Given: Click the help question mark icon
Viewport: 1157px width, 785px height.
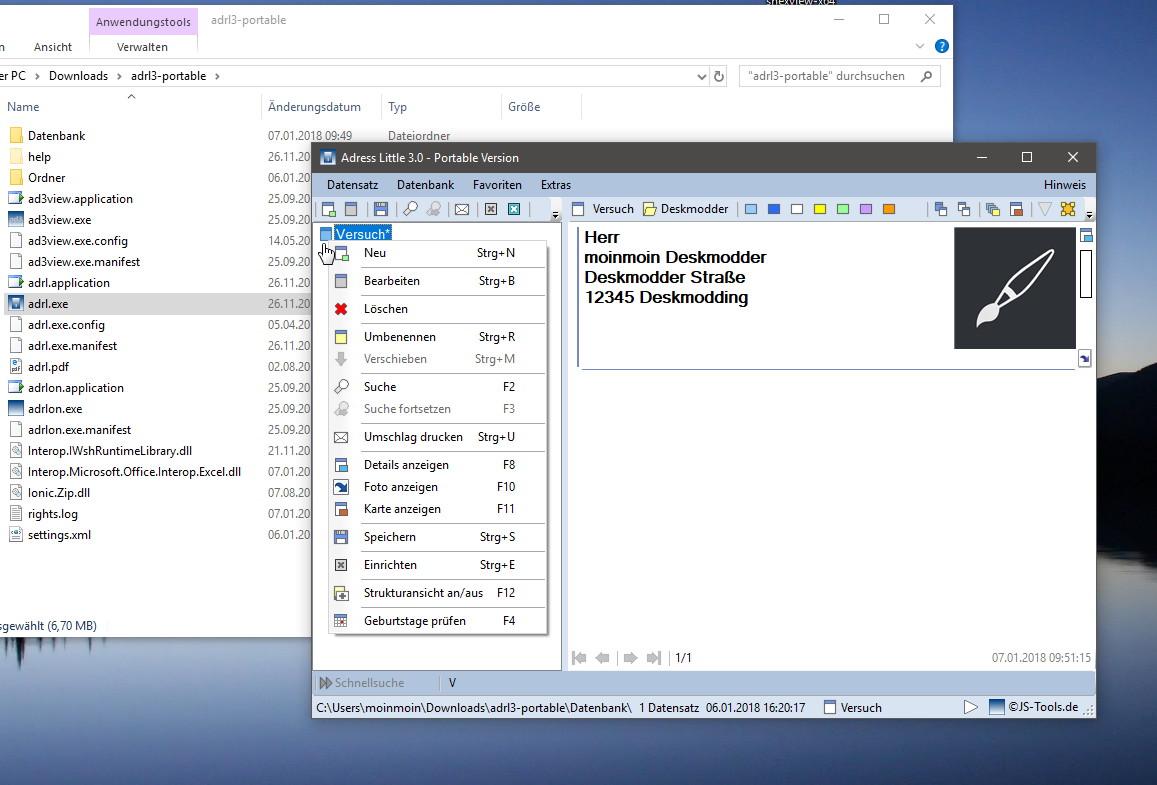Looking at the screenshot, I should tap(941, 47).
